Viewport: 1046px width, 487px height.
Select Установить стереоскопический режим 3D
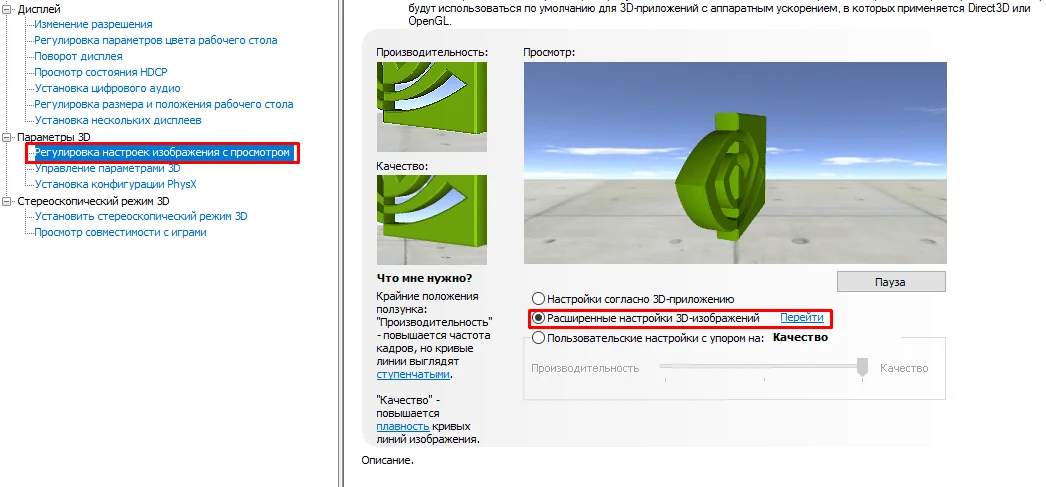[x=141, y=216]
